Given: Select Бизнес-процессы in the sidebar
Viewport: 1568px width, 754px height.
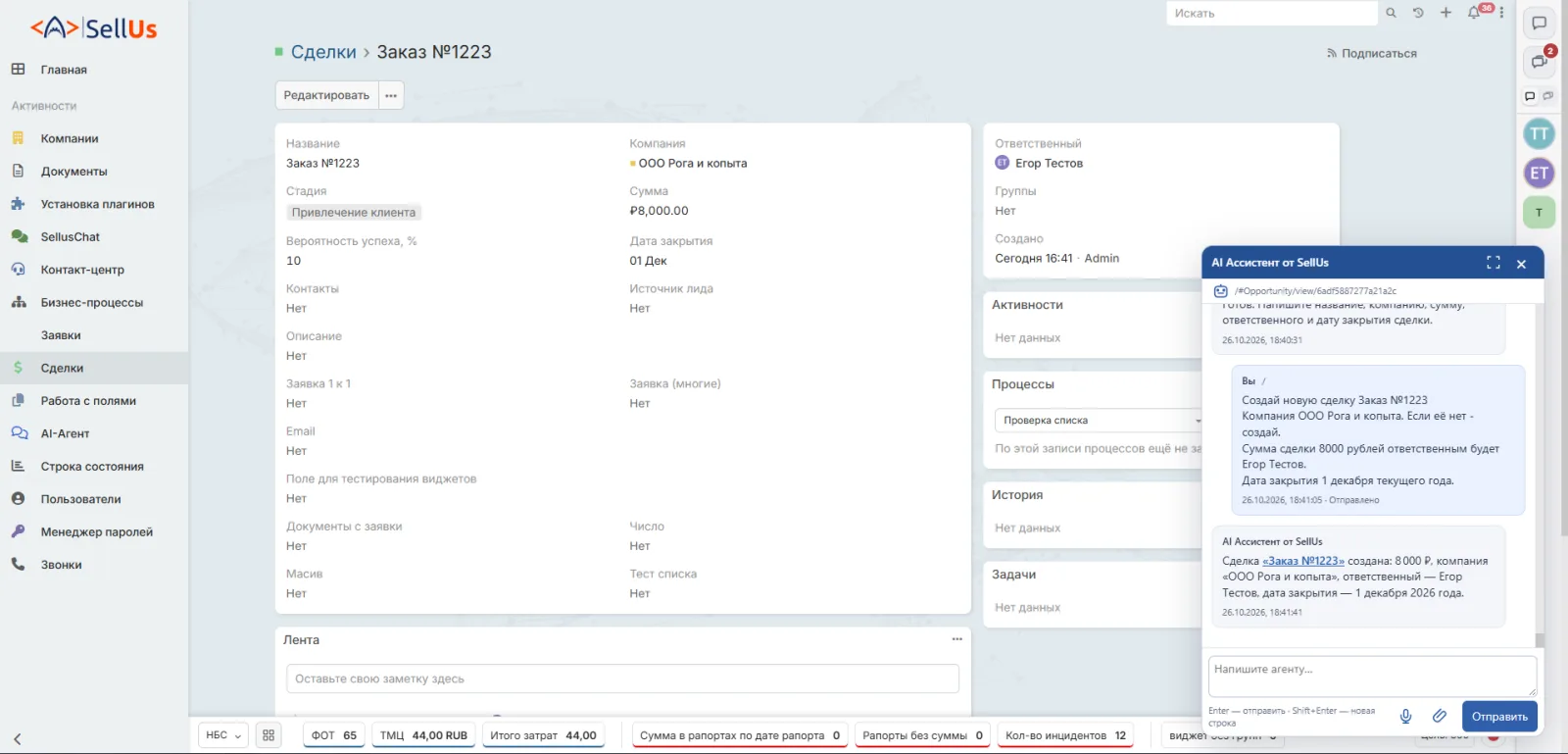Looking at the screenshot, I should pyautogui.click(x=92, y=303).
